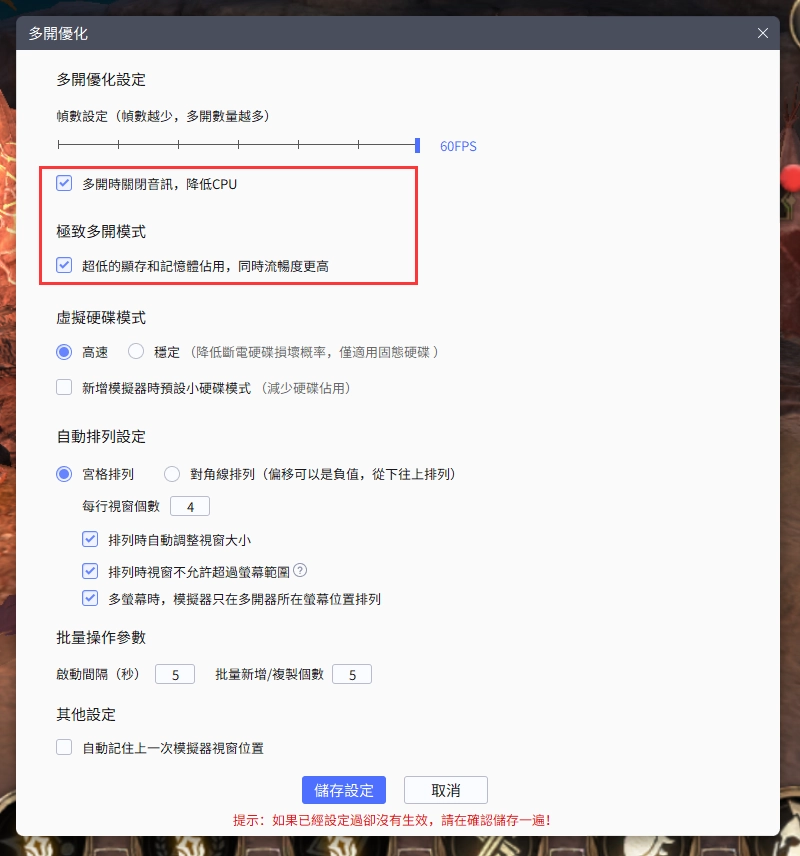Click the 自動排列設定 heading
The width and height of the screenshot is (800, 856).
coord(101,437)
